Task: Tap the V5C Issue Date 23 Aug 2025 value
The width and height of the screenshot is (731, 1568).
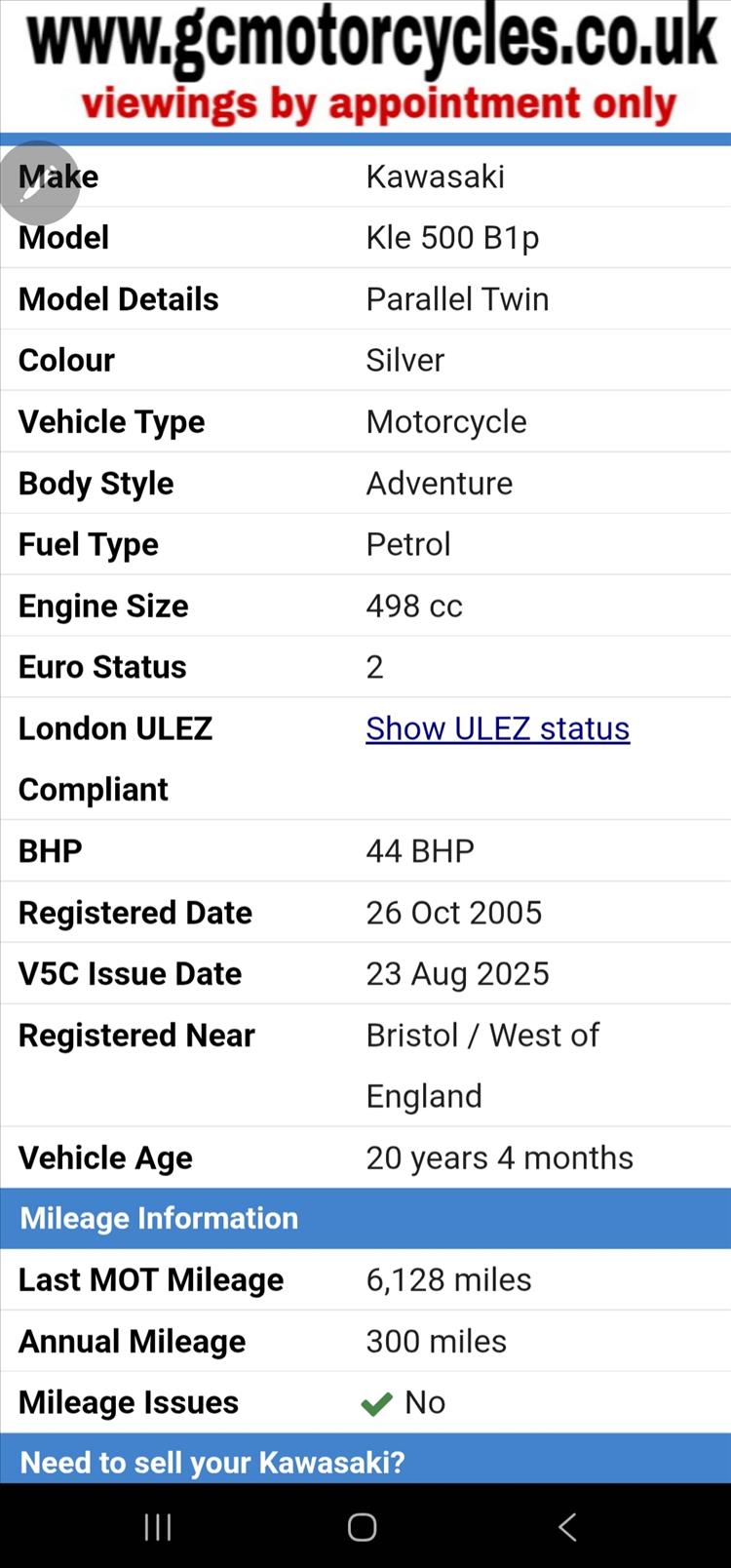Action: pos(457,973)
